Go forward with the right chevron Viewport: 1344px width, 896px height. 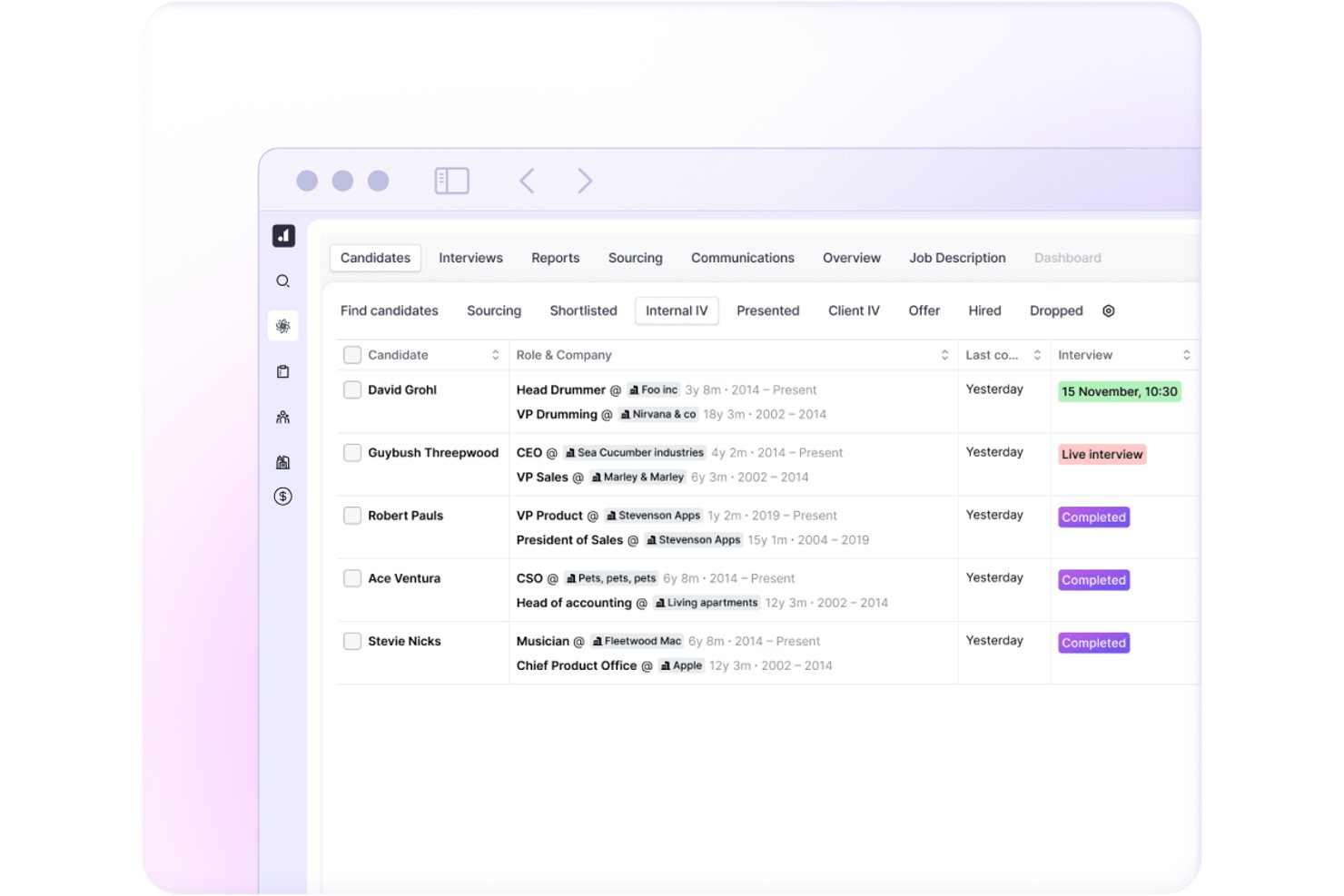(585, 181)
